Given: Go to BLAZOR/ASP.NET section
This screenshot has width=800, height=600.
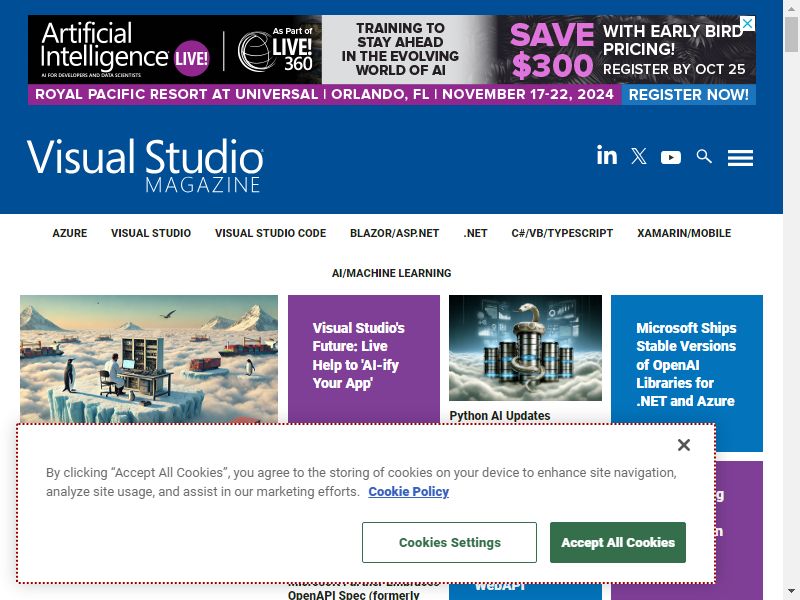Looking at the screenshot, I should click(394, 233).
